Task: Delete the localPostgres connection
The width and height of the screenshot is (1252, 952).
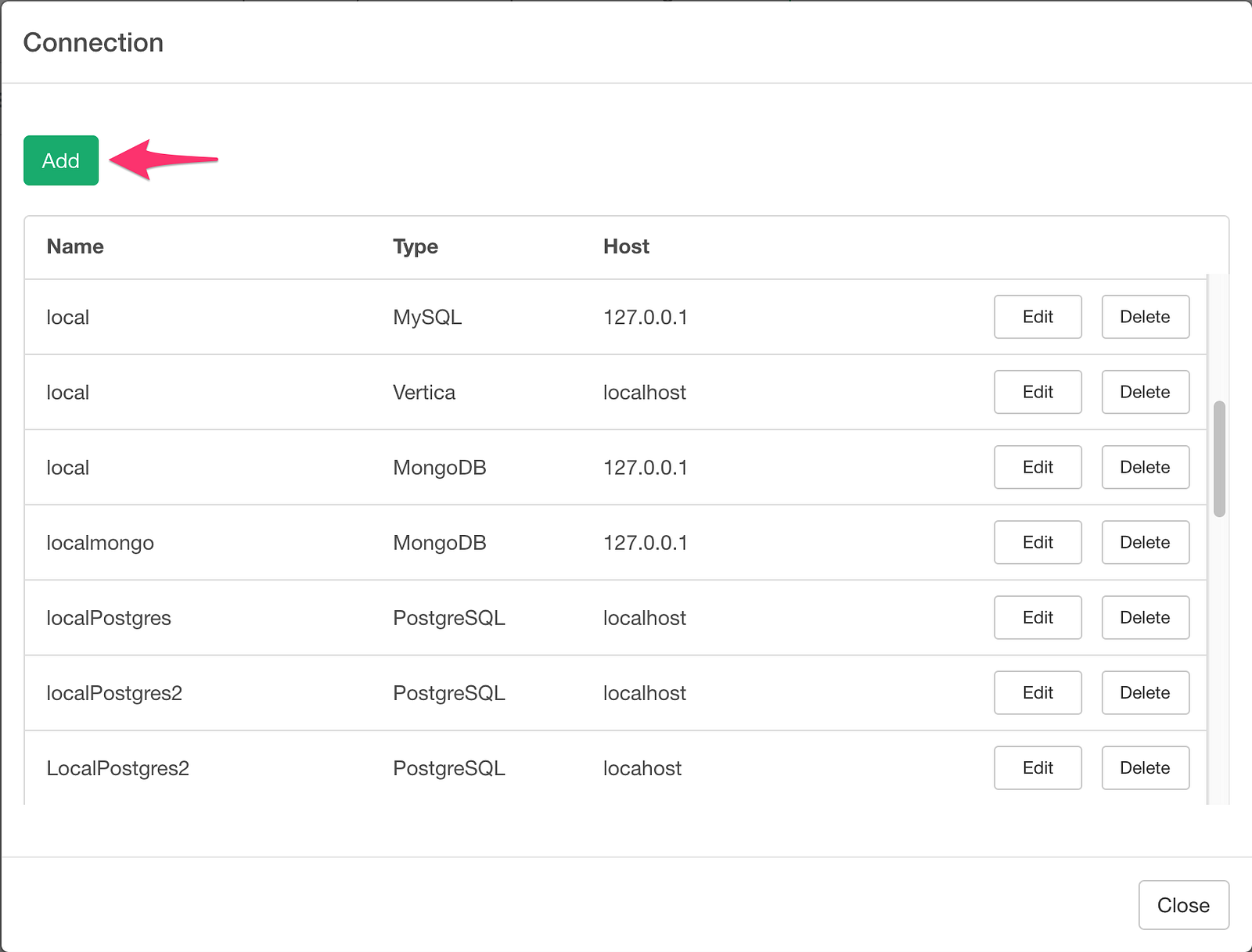Action: (1145, 617)
